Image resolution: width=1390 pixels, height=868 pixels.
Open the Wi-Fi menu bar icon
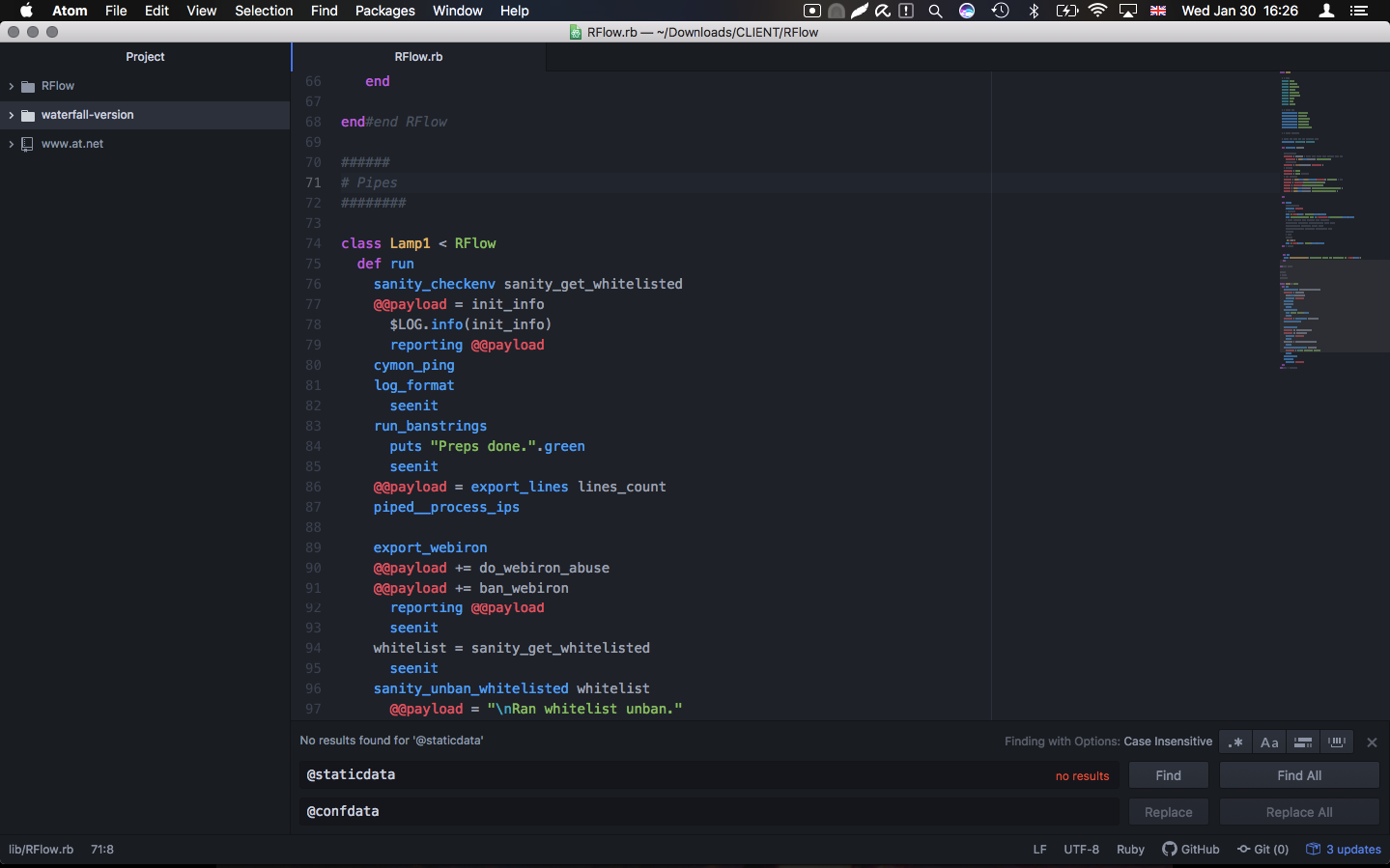click(x=1097, y=11)
